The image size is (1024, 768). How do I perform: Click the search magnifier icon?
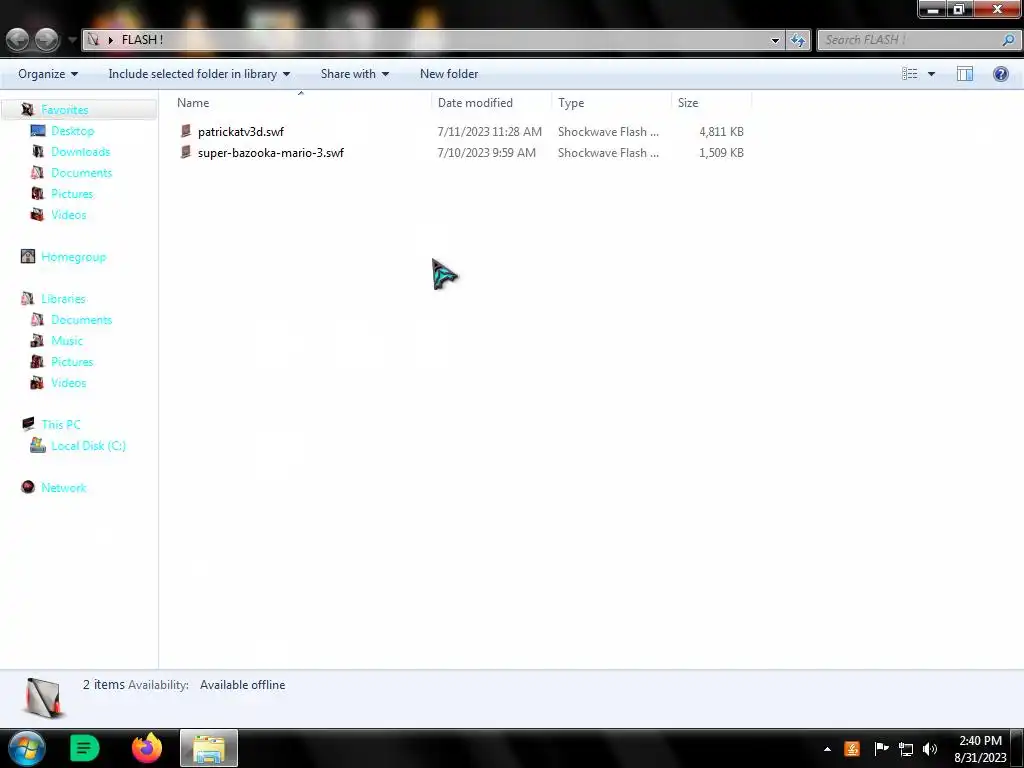click(x=1009, y=40)
